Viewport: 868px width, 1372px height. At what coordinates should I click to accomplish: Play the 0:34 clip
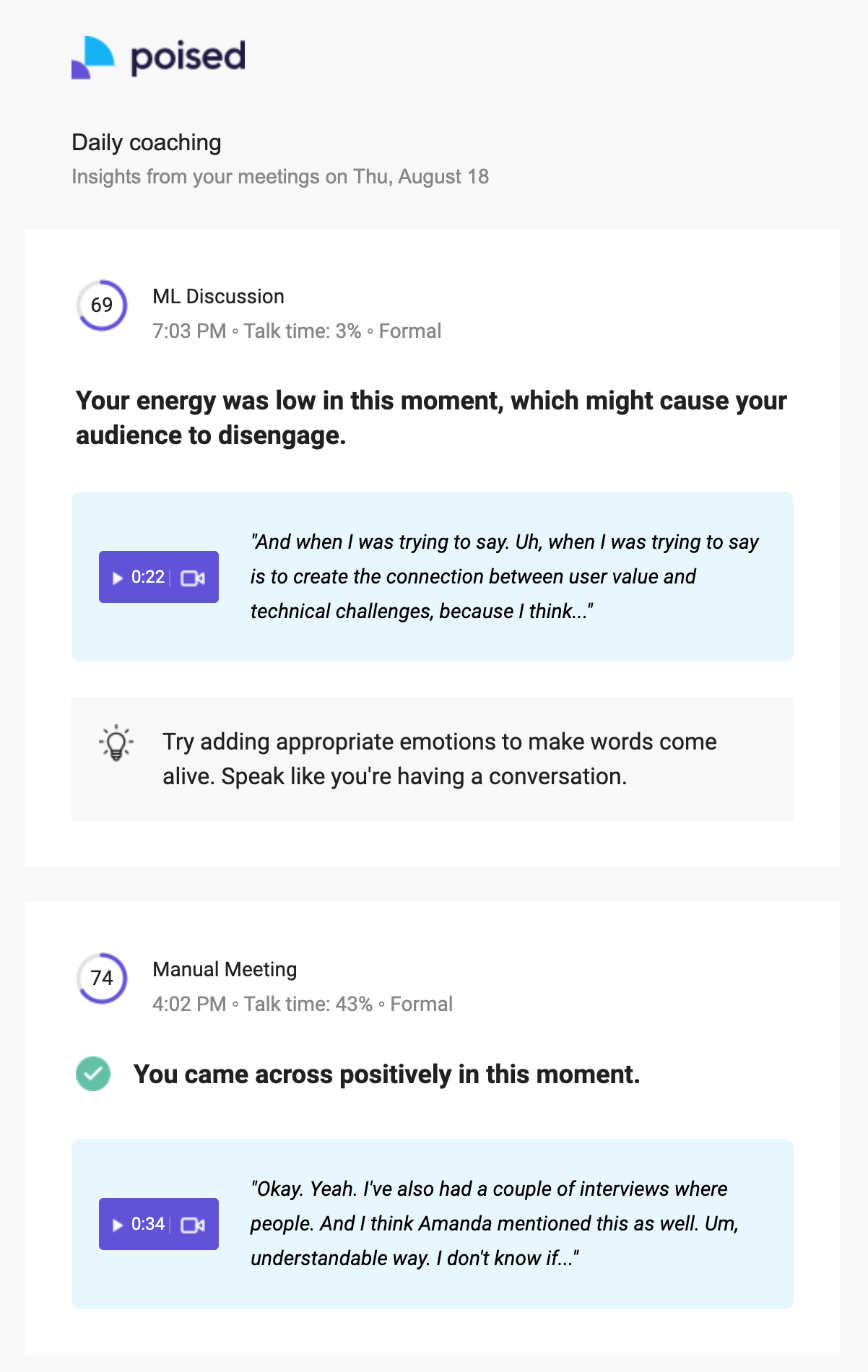(138, 1224)
